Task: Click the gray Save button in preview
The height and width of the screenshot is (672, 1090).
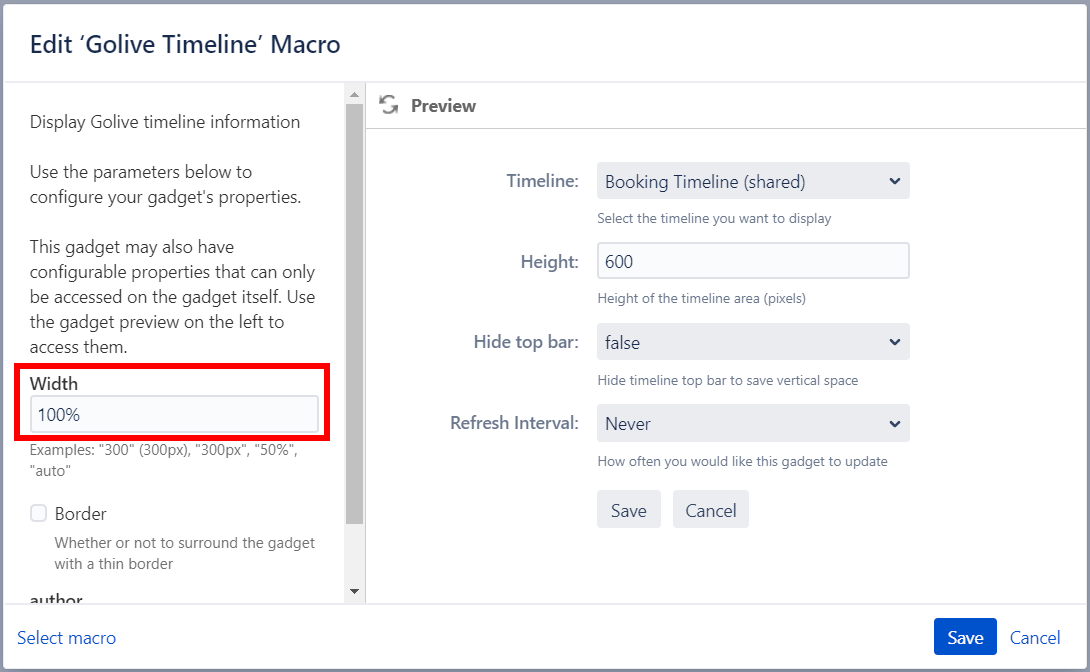Action: tap(628, 510)
